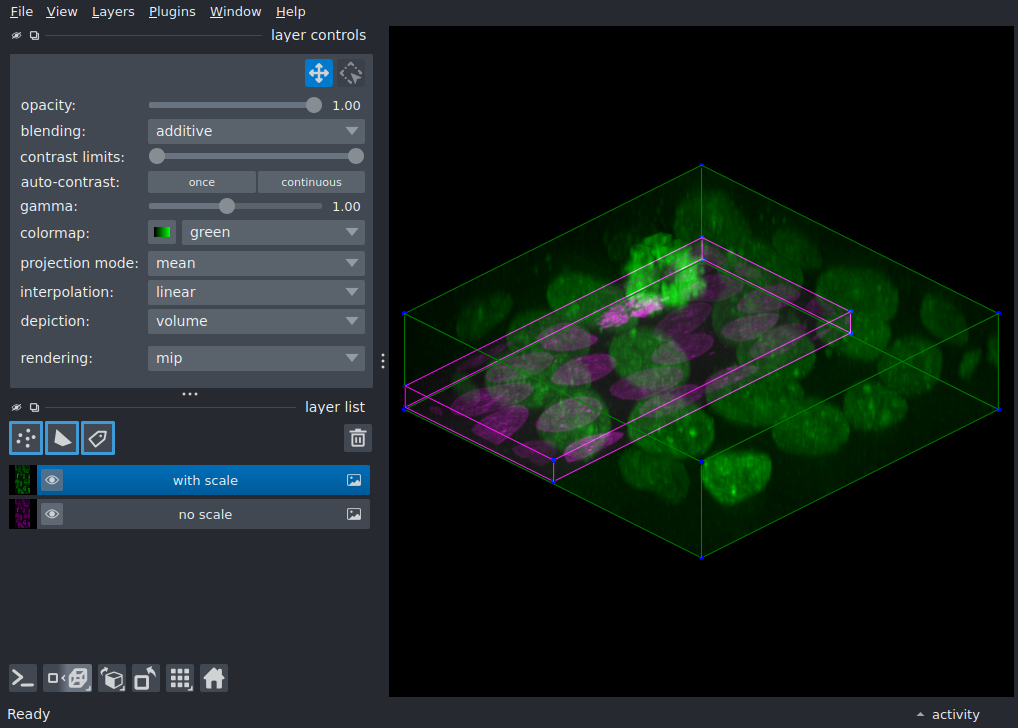Viewport: 1018px width, 728px height.
Task: Toggle 2D/3D view mode button
Action: [68, 679]
